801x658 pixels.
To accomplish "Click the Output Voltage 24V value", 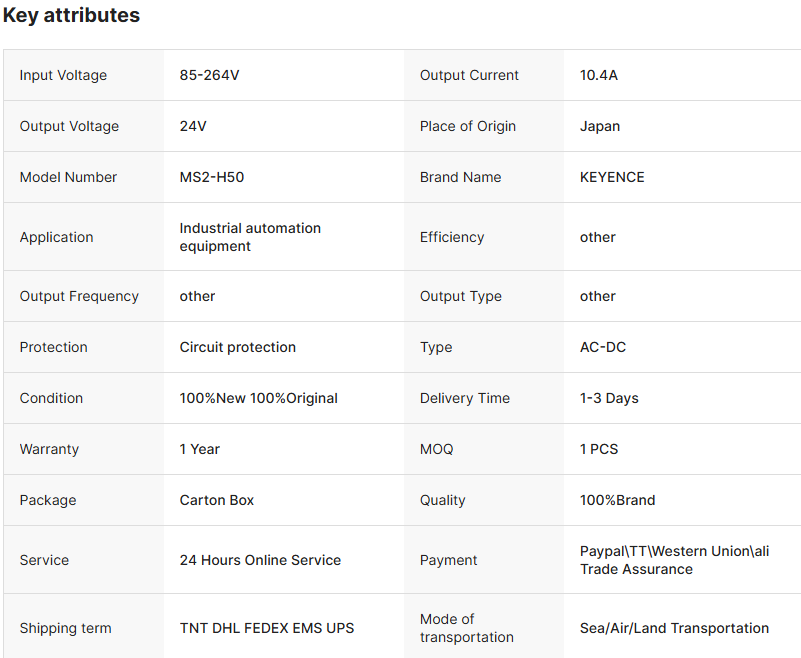I will tap(193, 126).
